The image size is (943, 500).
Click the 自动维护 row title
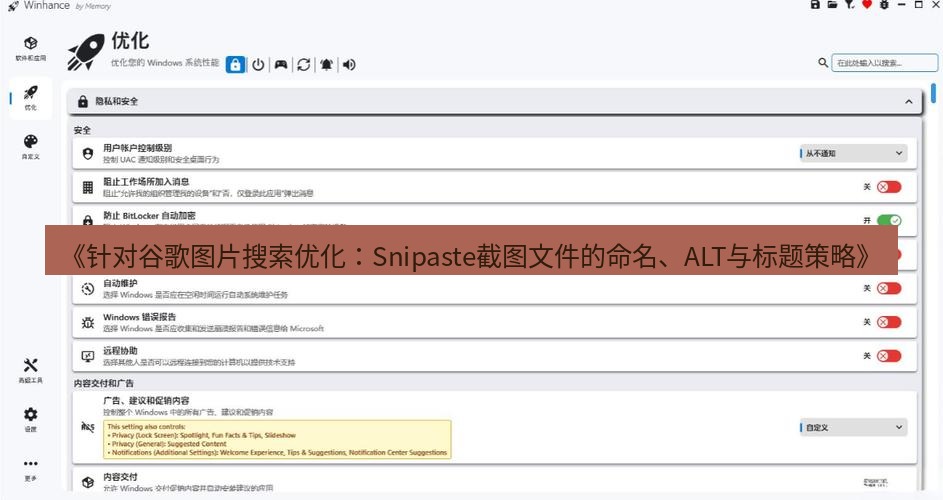coord(120,283)
